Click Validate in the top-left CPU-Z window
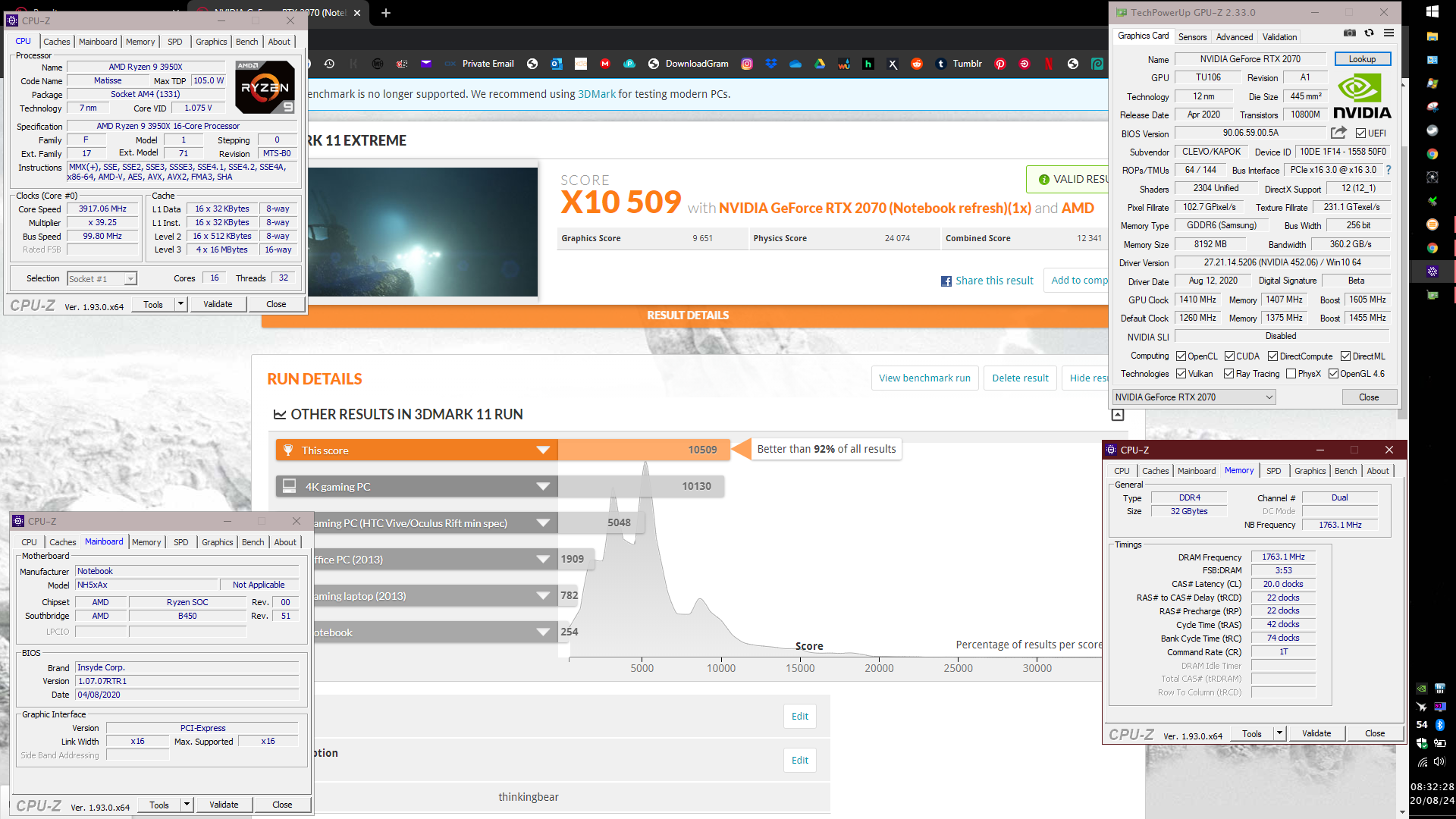Image resolution: width=1456 pixels, height=819 pixels. pyautogui.click(x=218, y=304)
